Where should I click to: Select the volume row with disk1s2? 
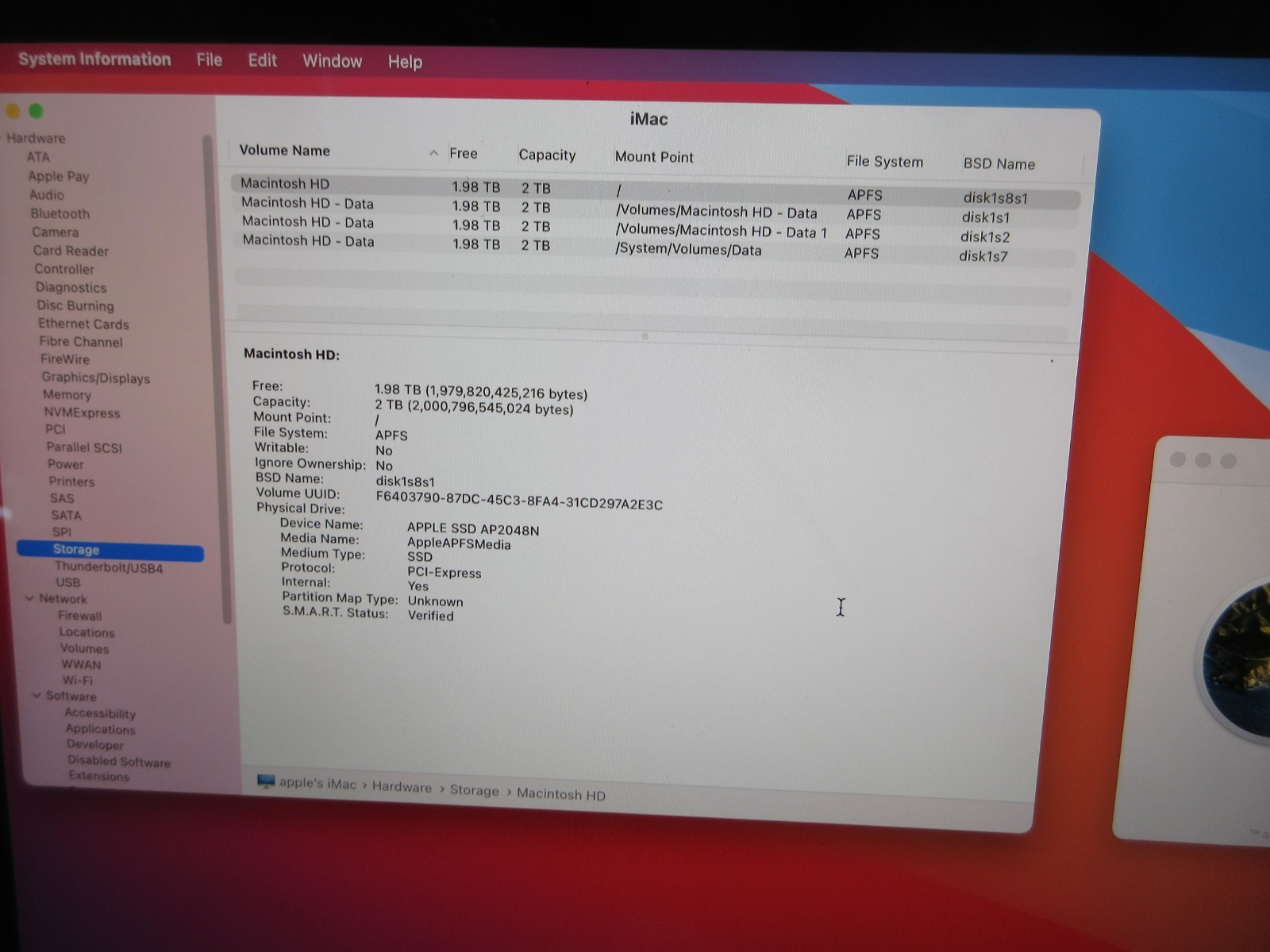(x=656, y=229)
